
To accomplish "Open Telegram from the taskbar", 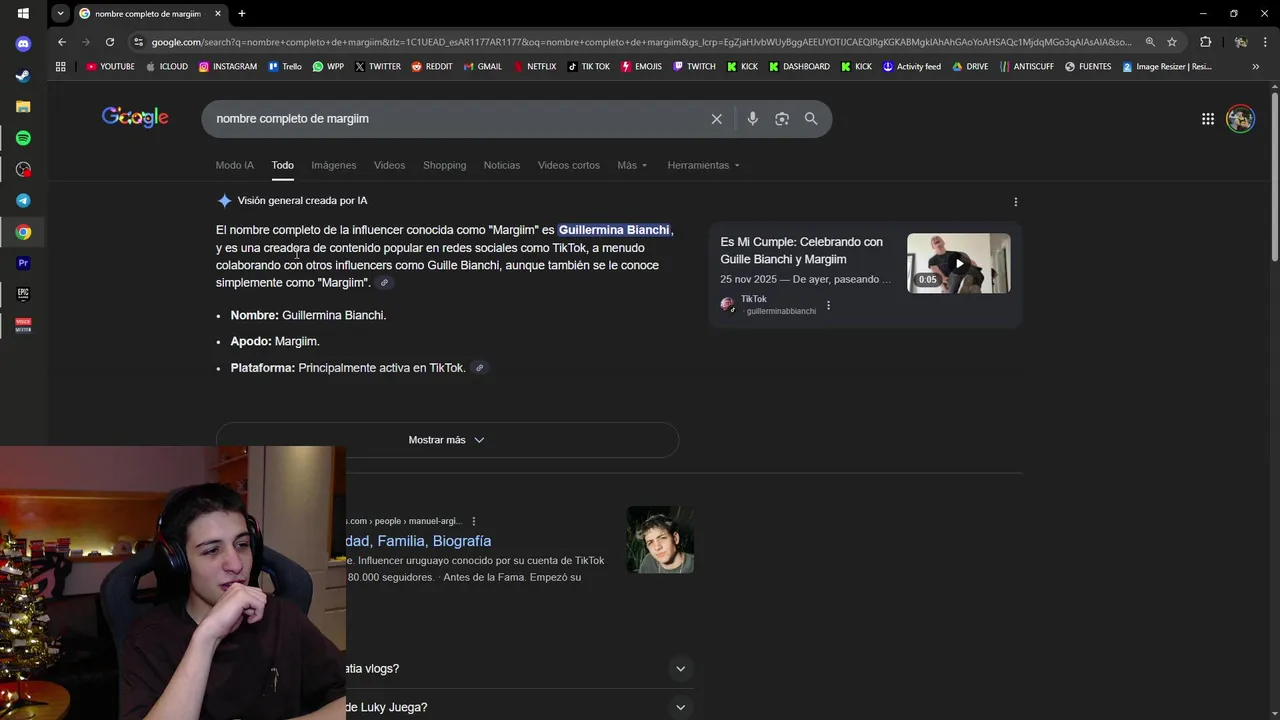I will pos(23,201).
